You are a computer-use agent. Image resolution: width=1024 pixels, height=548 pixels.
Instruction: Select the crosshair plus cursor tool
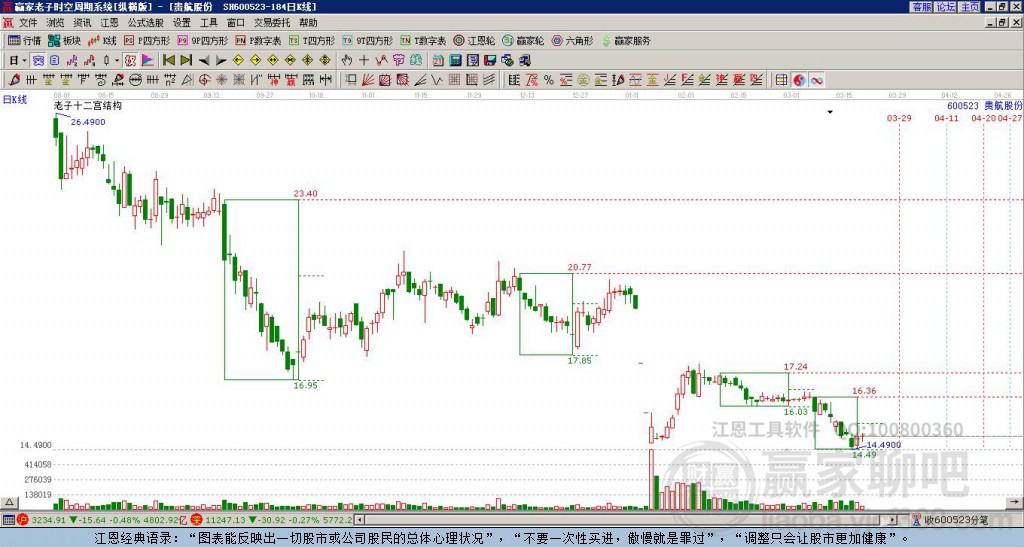[364, 61]
